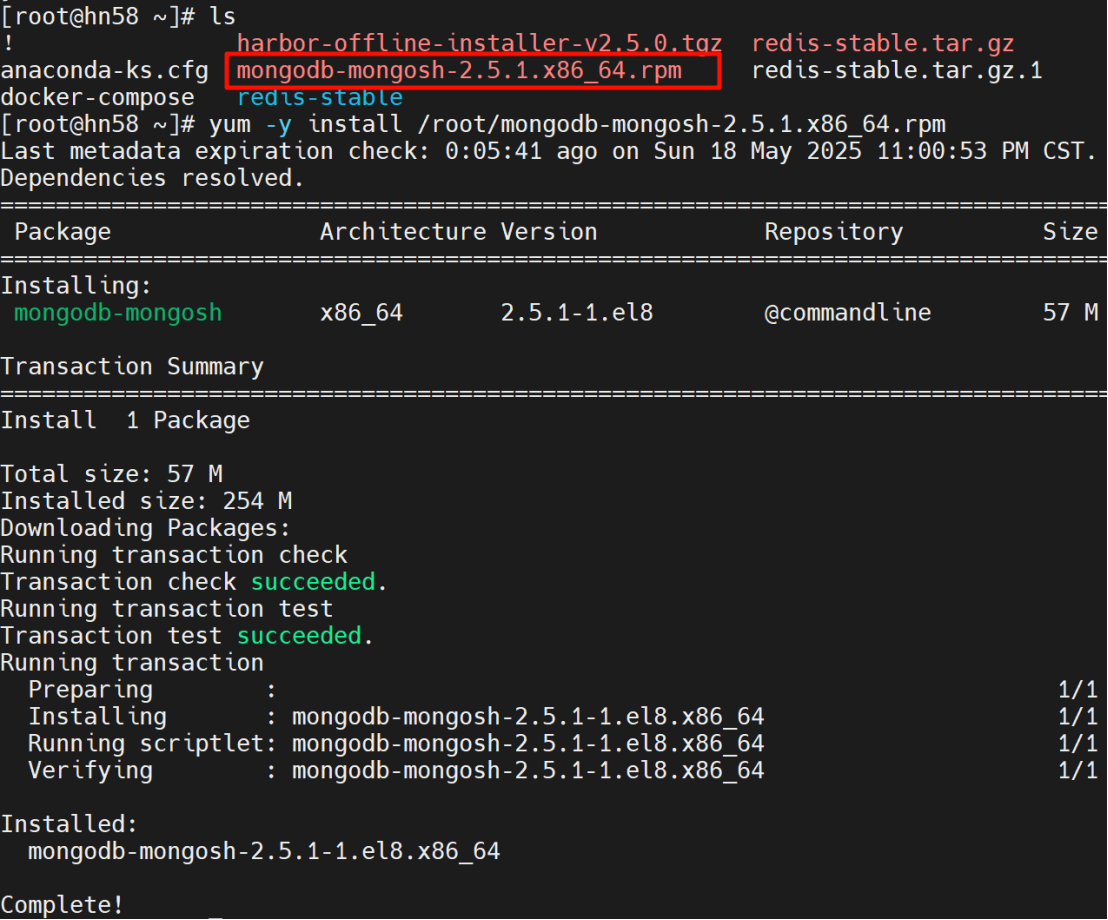Screen dimensions: 1108x920
Task: Click the Architecture column header
Action: click(x=403, y=232)
